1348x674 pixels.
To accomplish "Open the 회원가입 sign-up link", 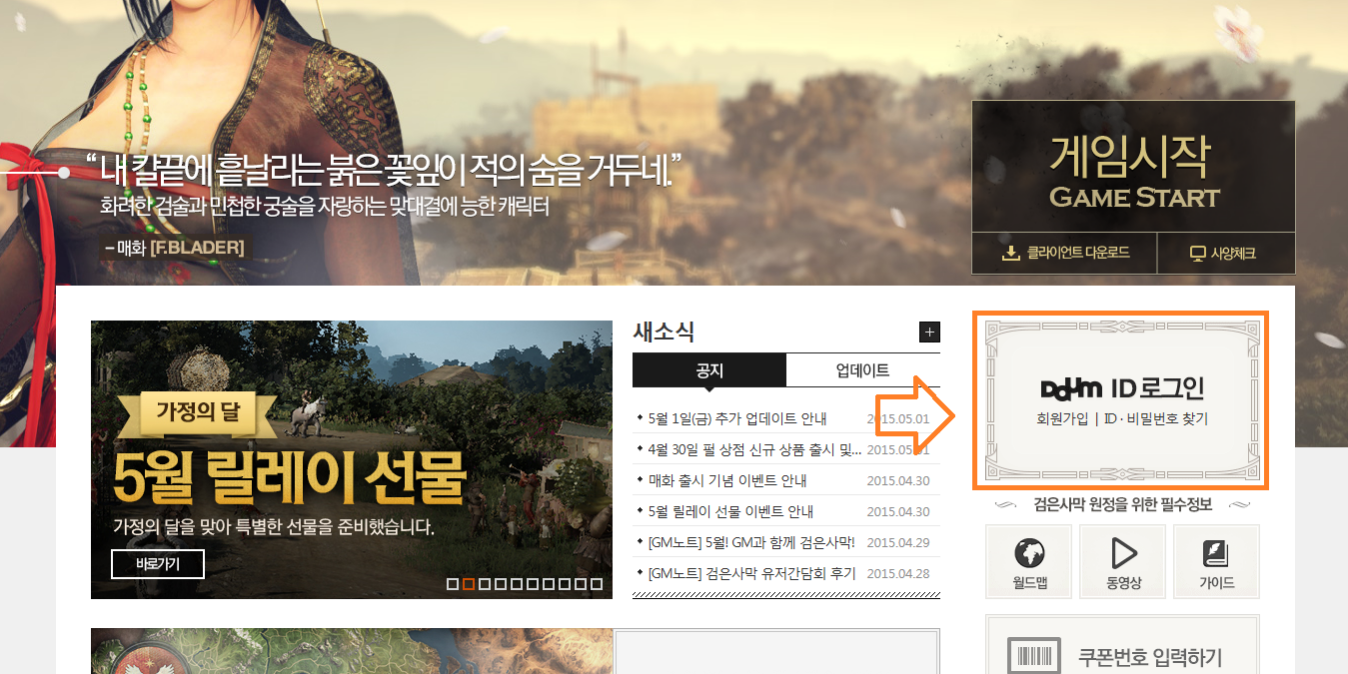I will 1061,419.
